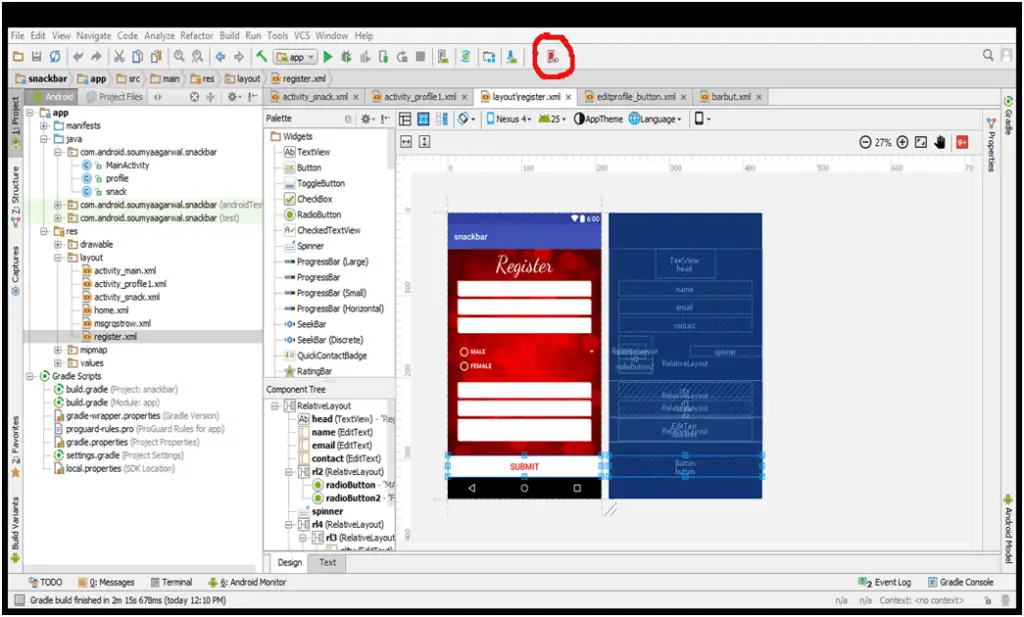Click the red-circled screen capture toolbar icon
Screen dimensions: 1024x617
[x=550, y=56]
